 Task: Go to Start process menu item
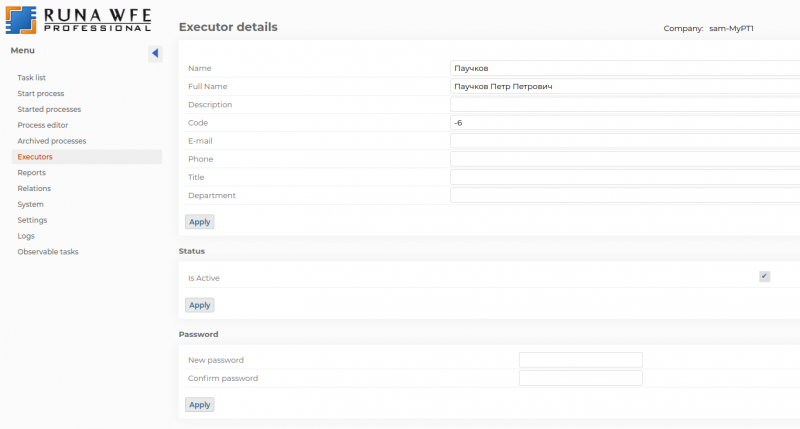[x=41, y=93]
